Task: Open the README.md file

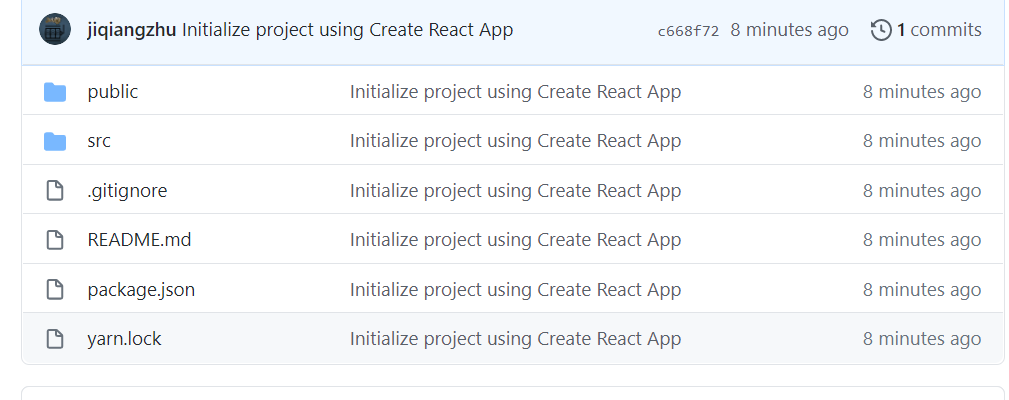Action: pyautogui.click(x=139, y=240)
